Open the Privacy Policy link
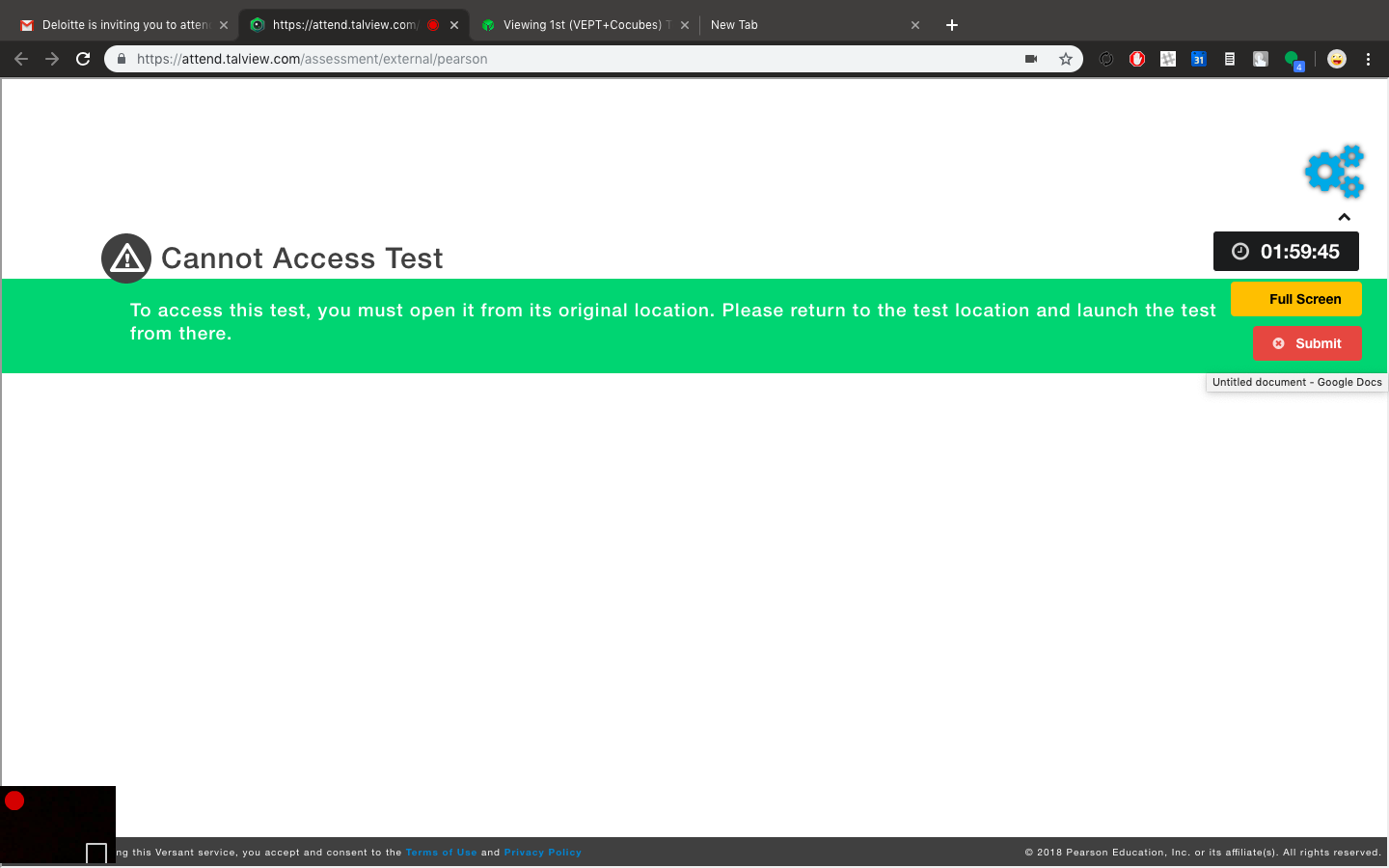This screenshot has width=1389, height=868. [543, 853]
